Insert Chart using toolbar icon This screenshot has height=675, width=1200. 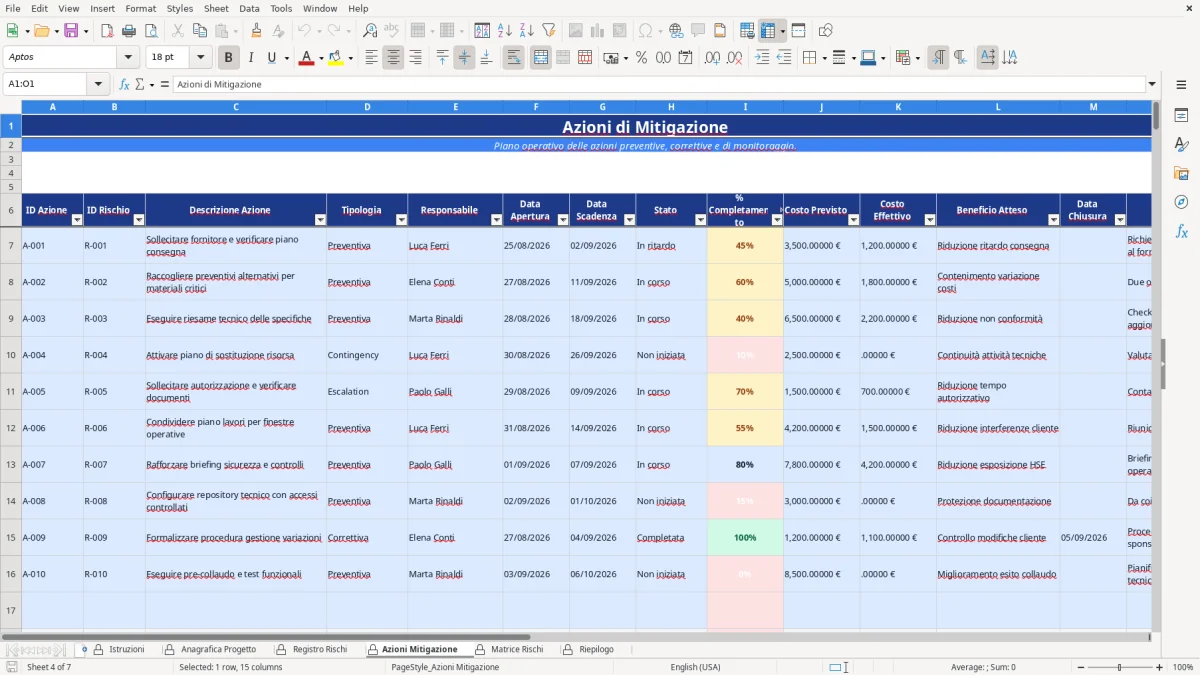pyautogui.click(x=598, y=31)
